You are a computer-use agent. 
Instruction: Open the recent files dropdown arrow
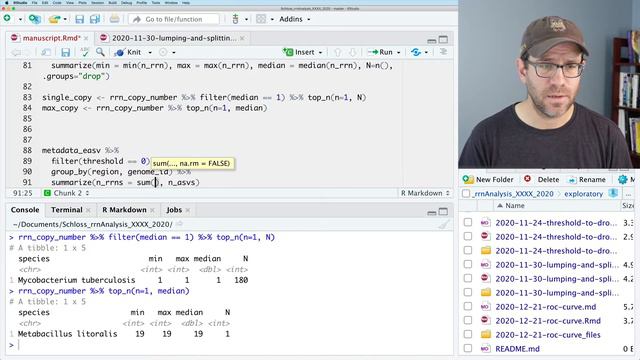click(x=65, y=19)
